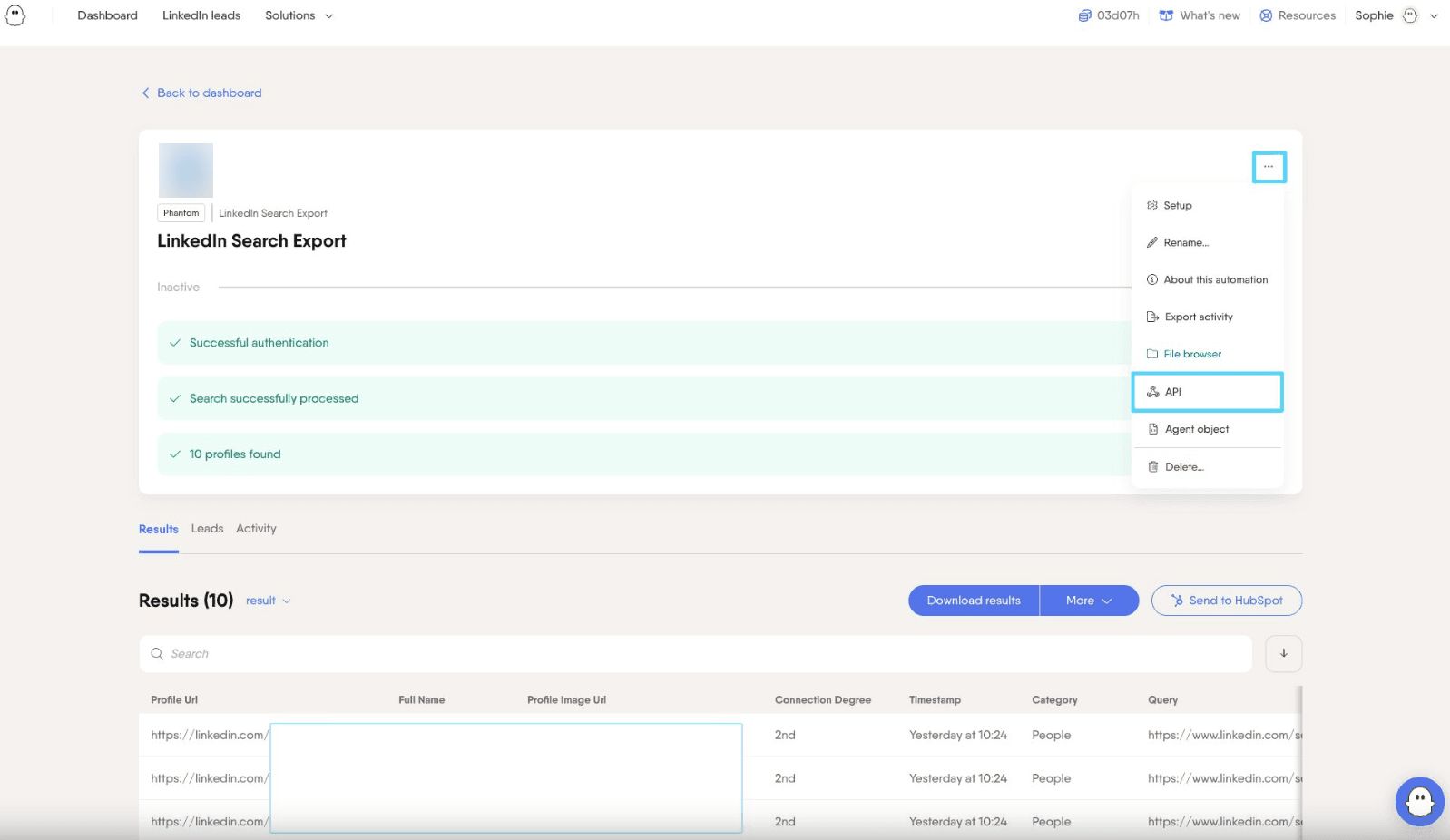This screenshot has width=1450, height=840.
Task: Open Resources from the top bar
Action: click(x=1298, y=15)
